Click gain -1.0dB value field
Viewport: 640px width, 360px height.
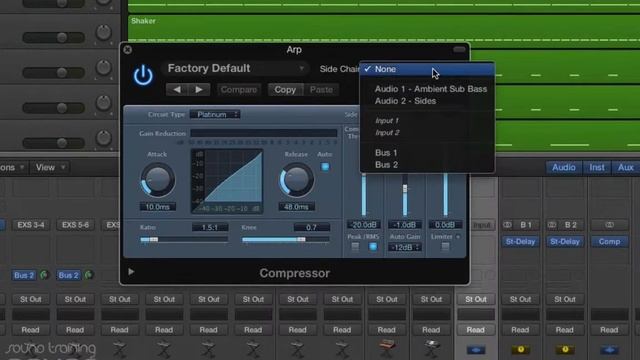(404, 225)
